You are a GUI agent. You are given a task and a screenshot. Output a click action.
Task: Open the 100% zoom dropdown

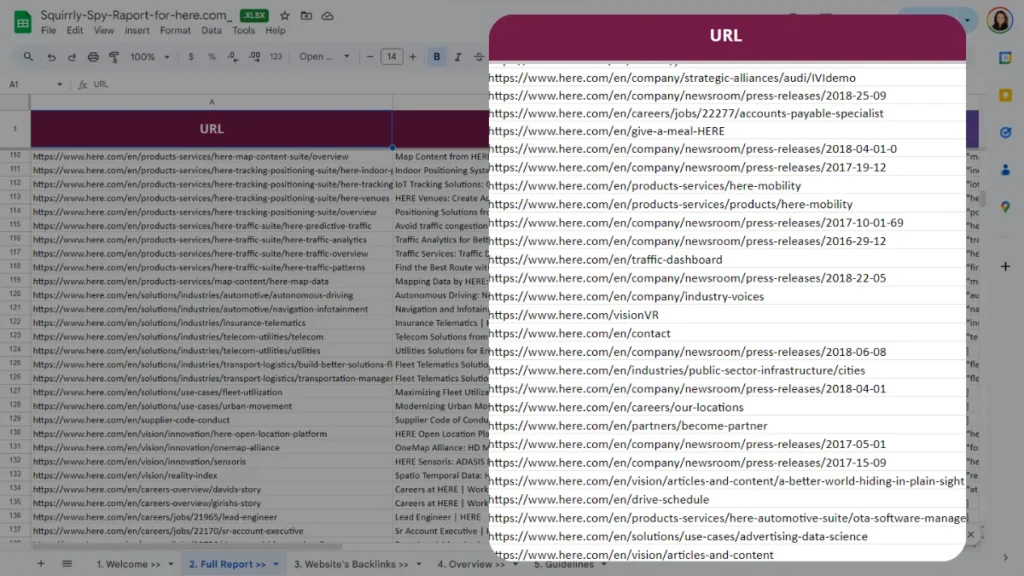pyautogui.click(x=148, y=57)
